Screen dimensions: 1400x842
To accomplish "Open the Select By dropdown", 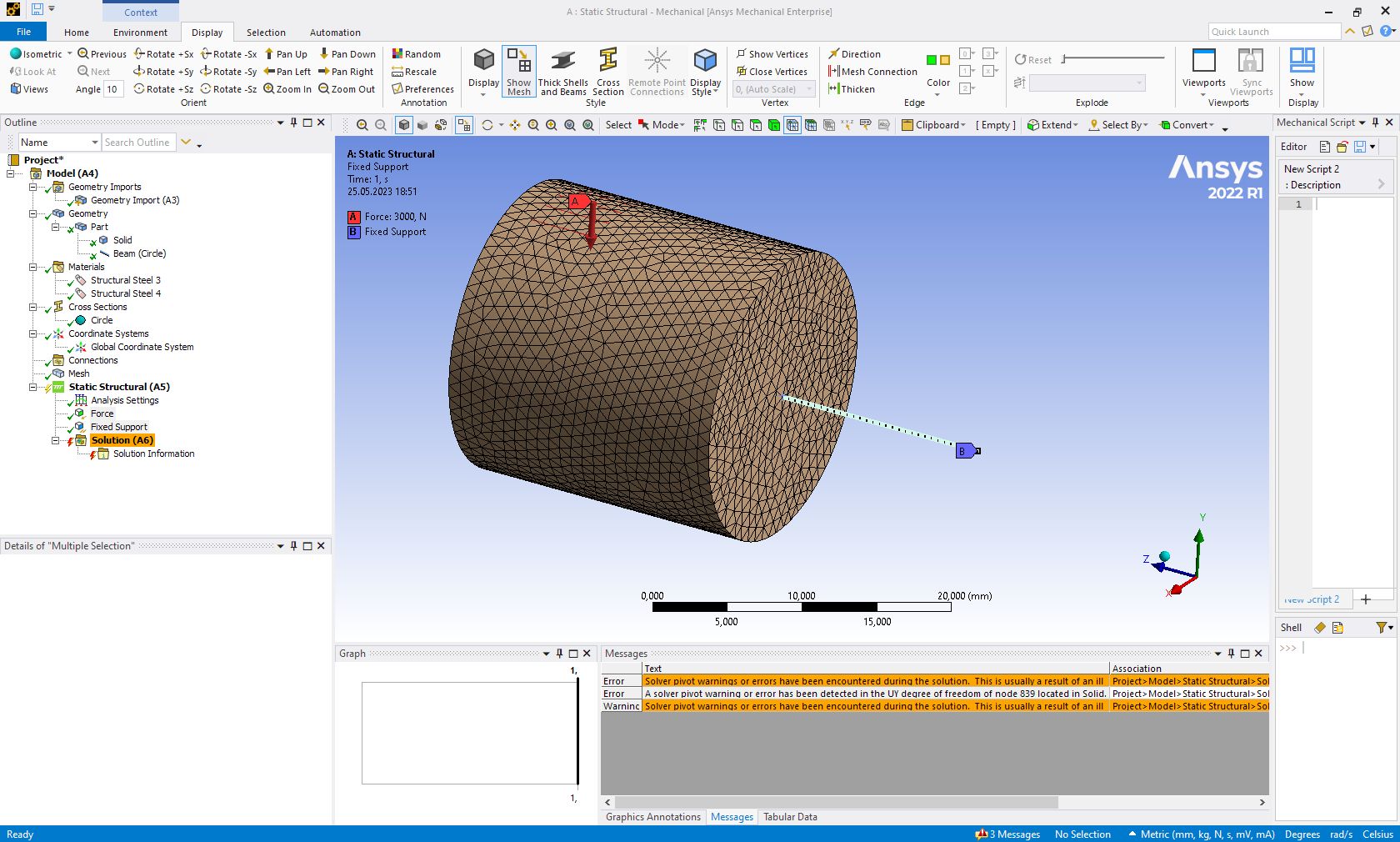I will 1118,125.
